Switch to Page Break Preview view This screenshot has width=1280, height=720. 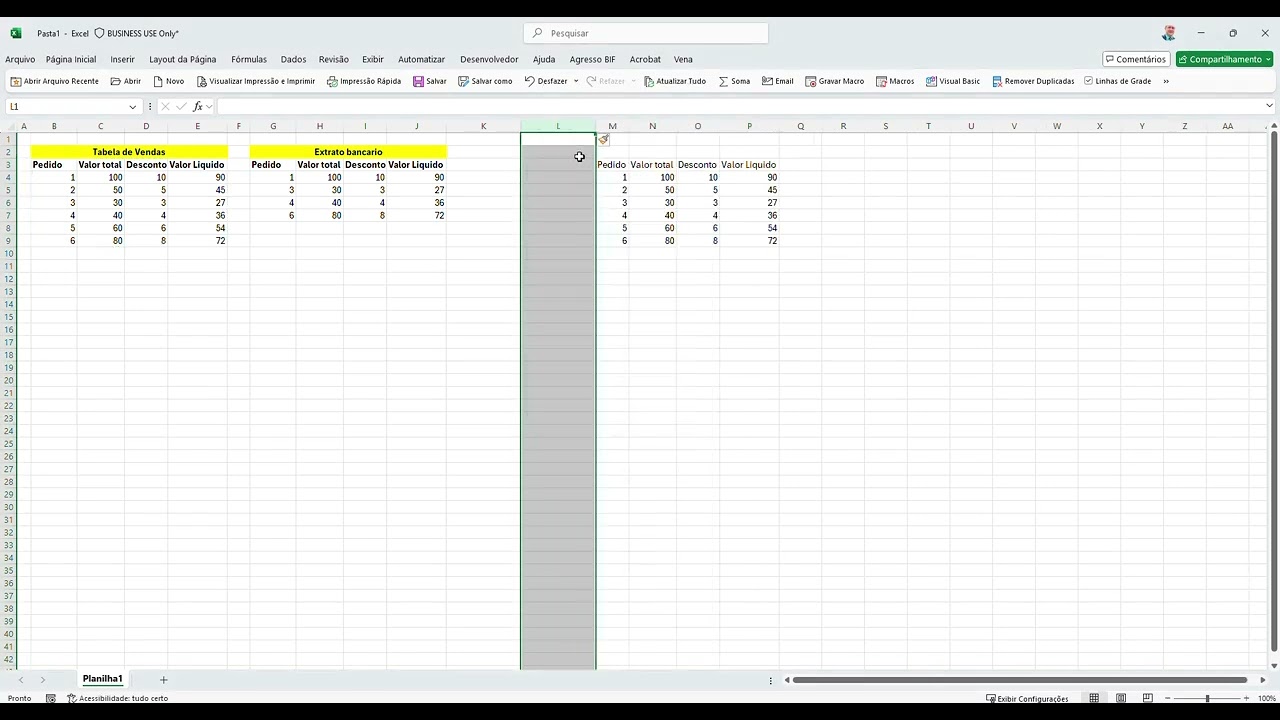pos(1148,698)
